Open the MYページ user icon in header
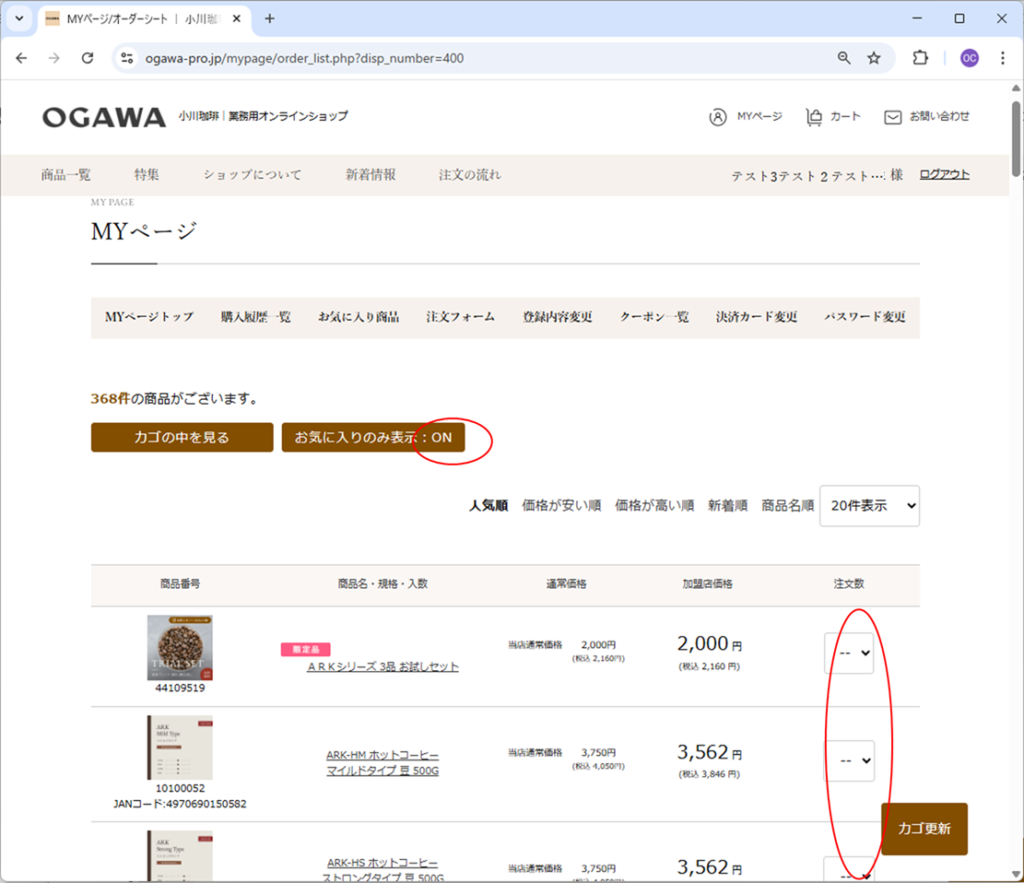This screenshot has height=883, width=1024. [718, 117]
